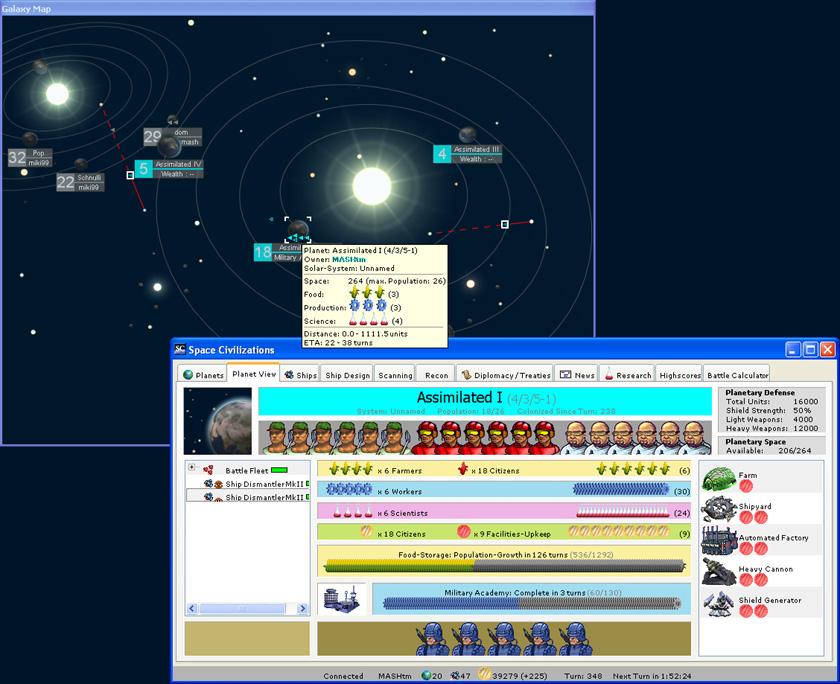Maximize the Space Civilizations window
840x684 pixels.
pyautogui.click(x=810, y=350)
